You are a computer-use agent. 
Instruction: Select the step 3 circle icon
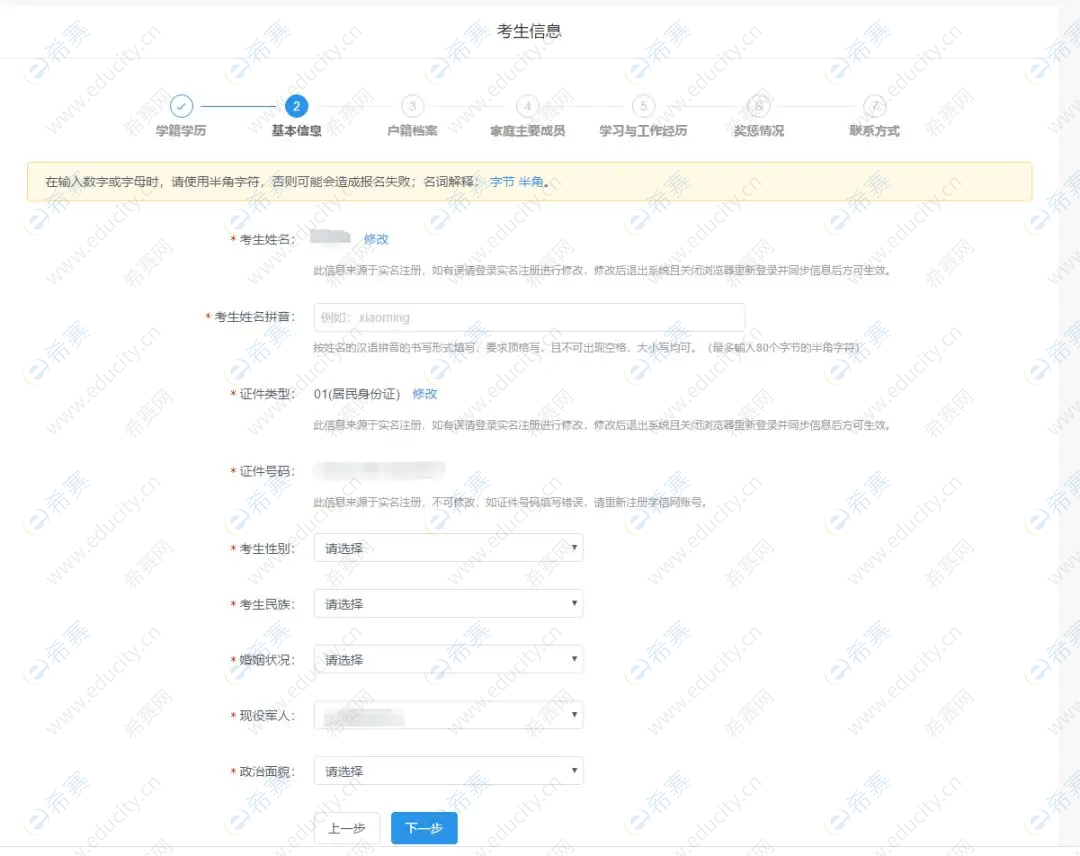point(412,106)
